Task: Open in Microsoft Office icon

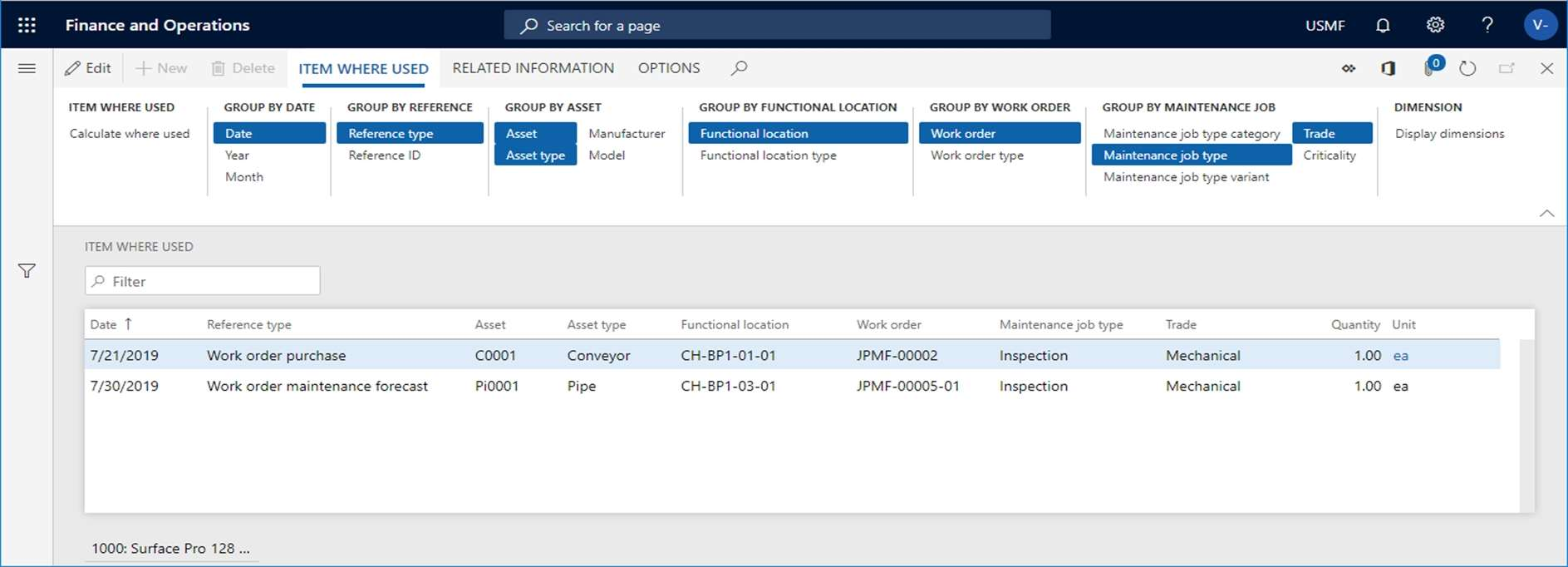Action: point(1389,68)
